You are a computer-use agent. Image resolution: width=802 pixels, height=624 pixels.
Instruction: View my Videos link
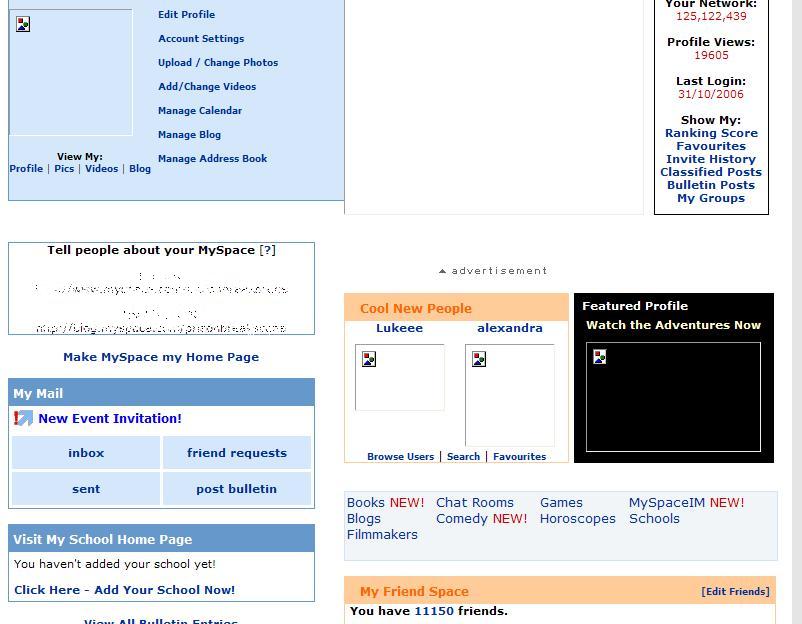pos(101,168)
